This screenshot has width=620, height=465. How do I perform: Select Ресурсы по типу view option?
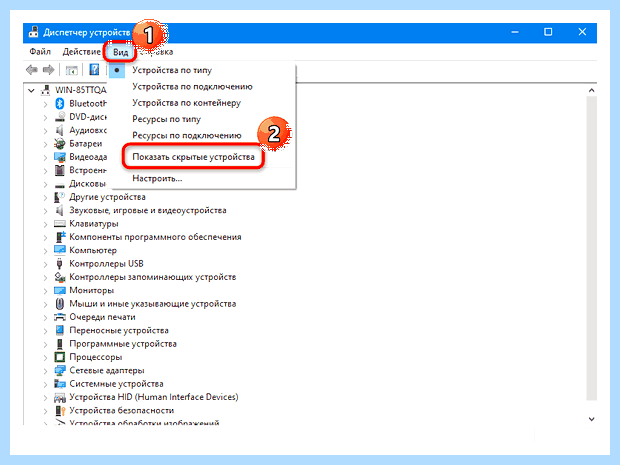pyautogui.click(x=166, y=119)
